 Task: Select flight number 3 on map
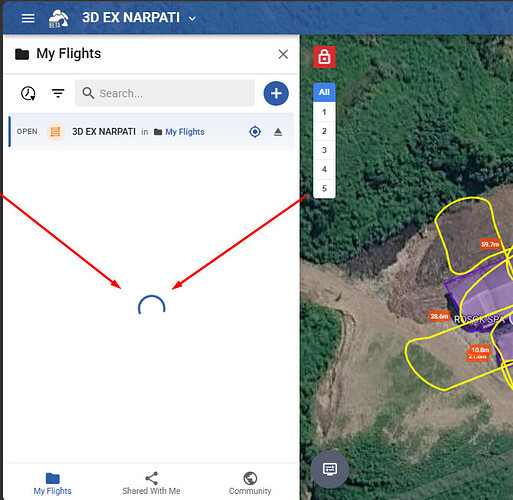coord(324,150)
